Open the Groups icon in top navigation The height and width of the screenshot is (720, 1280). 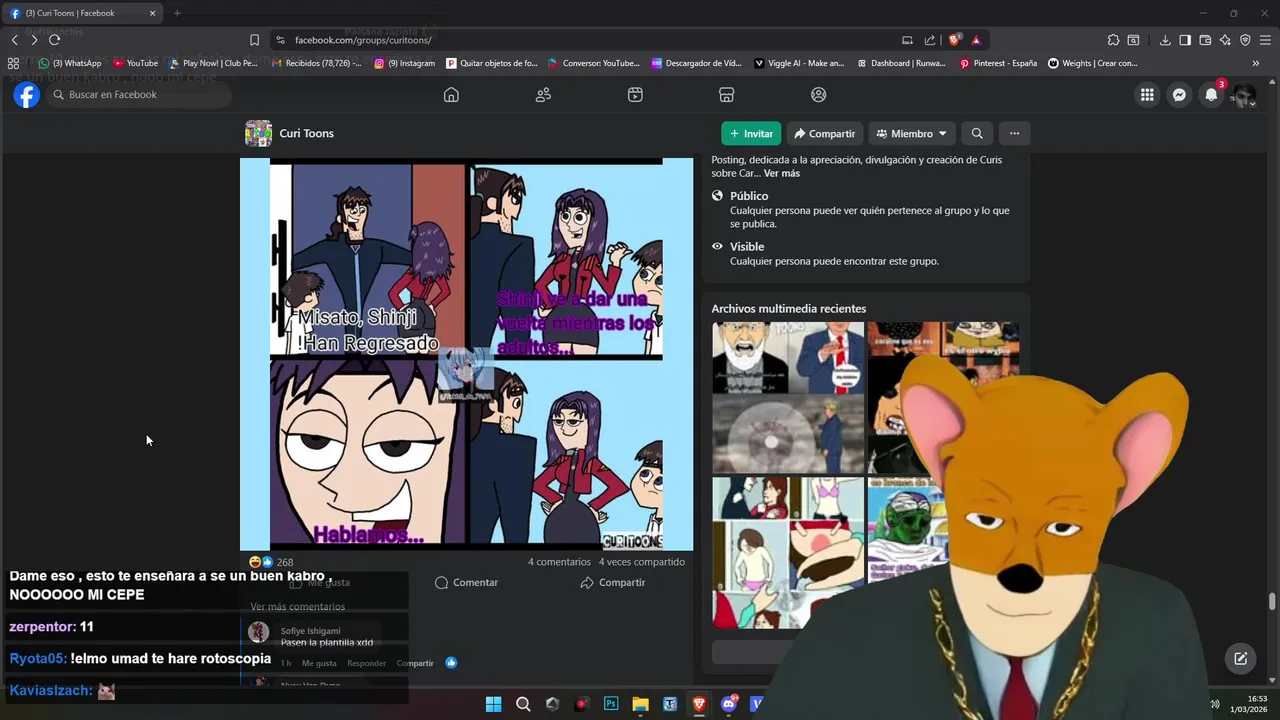pyautogui.click(x=819, y=95)
